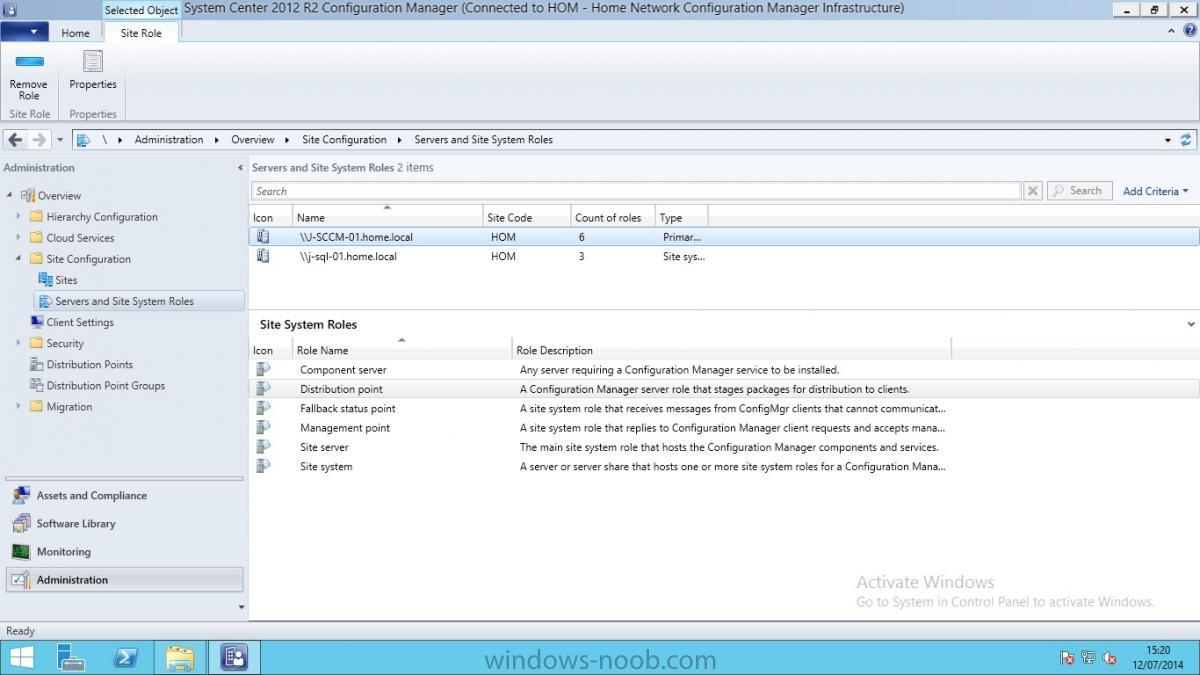Collapse the Overview tree node

(x=10, y=195)
